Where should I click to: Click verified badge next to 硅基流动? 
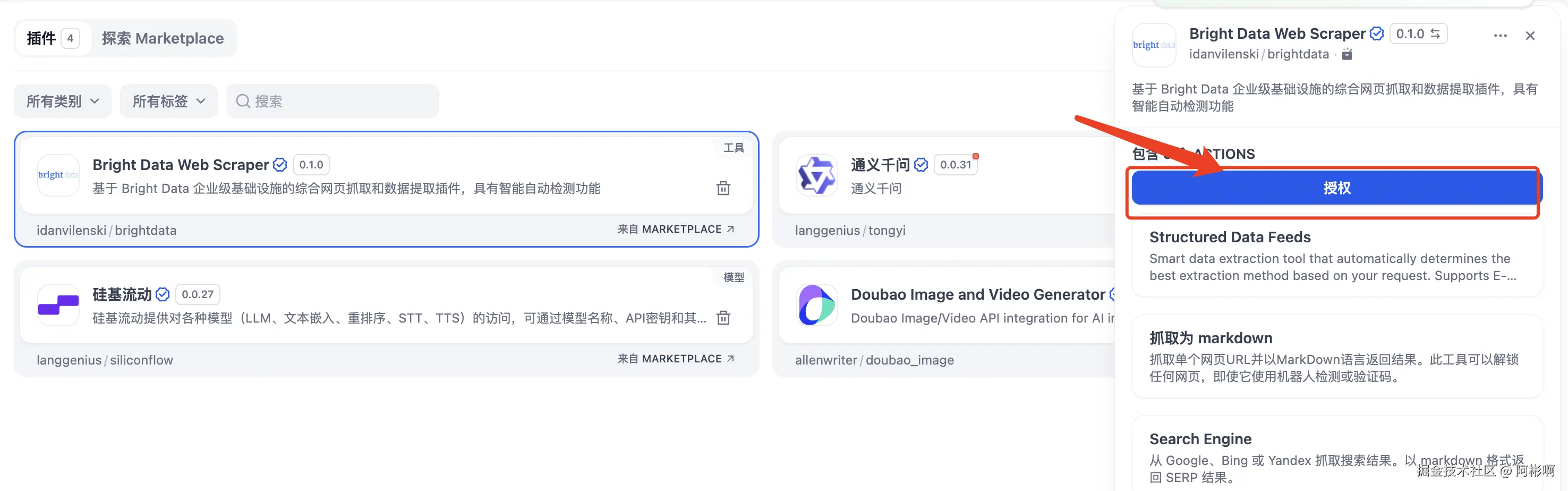pos(163,295)
